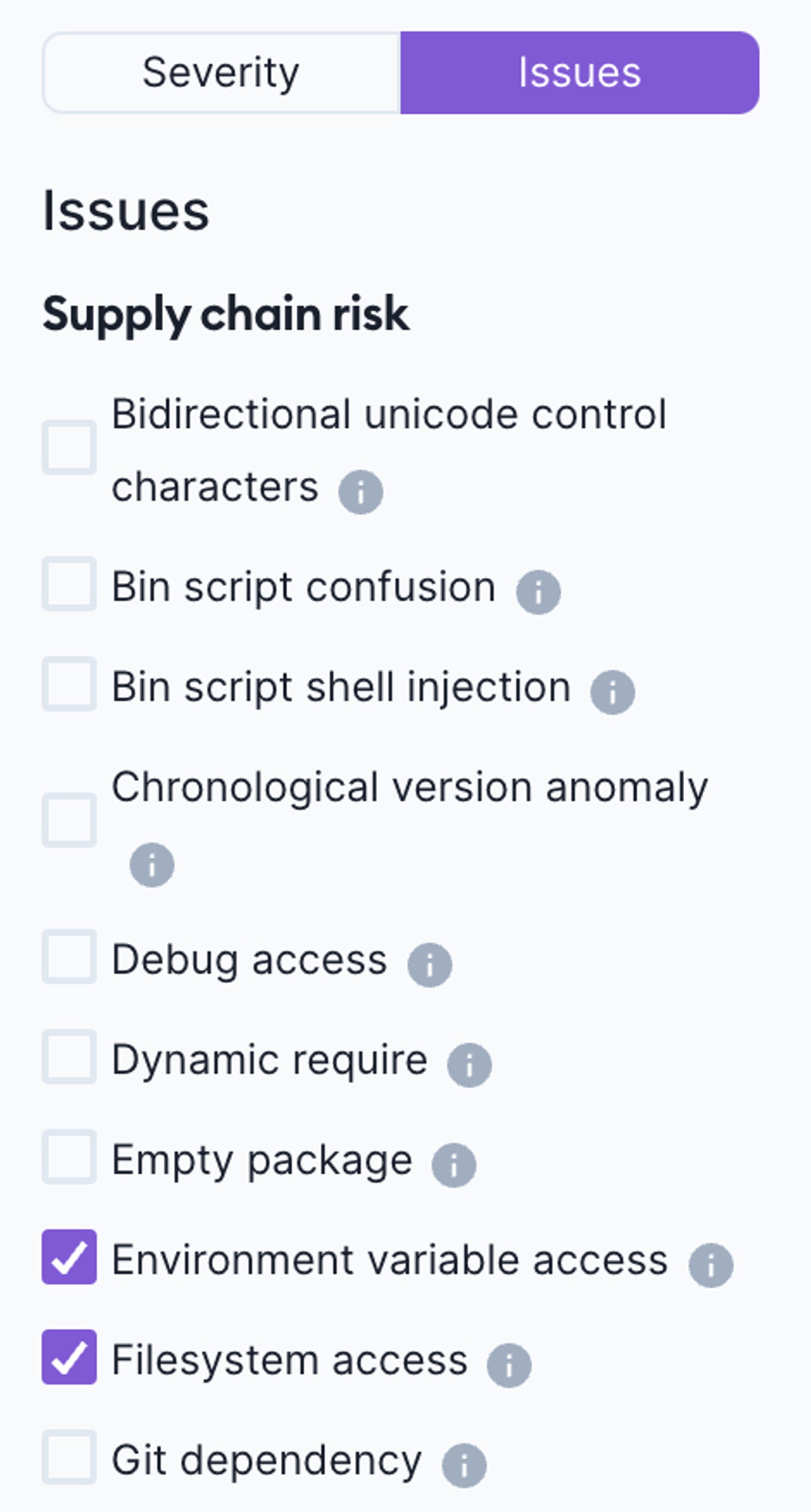This screenshot has width=811, height=1512.
Task: Click the Empty package label text
Action: [x=262, y=1161]
